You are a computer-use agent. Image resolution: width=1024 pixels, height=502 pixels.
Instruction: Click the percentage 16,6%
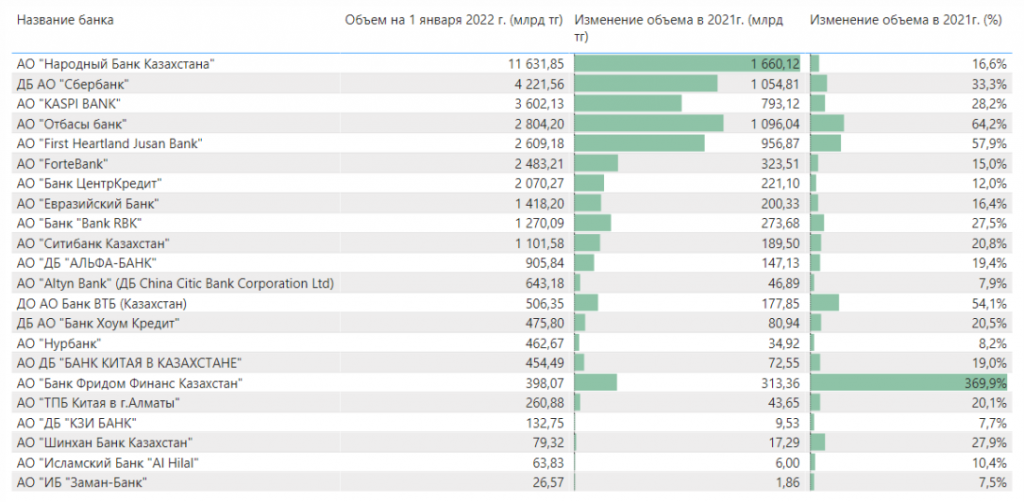(x=991, y=64)
